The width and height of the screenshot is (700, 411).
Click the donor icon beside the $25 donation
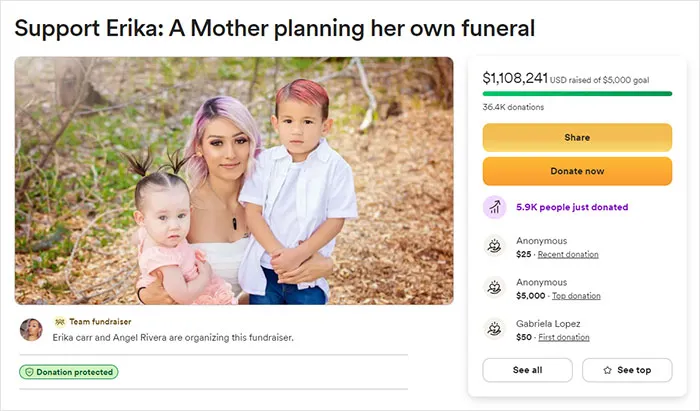tap(495, 246)
